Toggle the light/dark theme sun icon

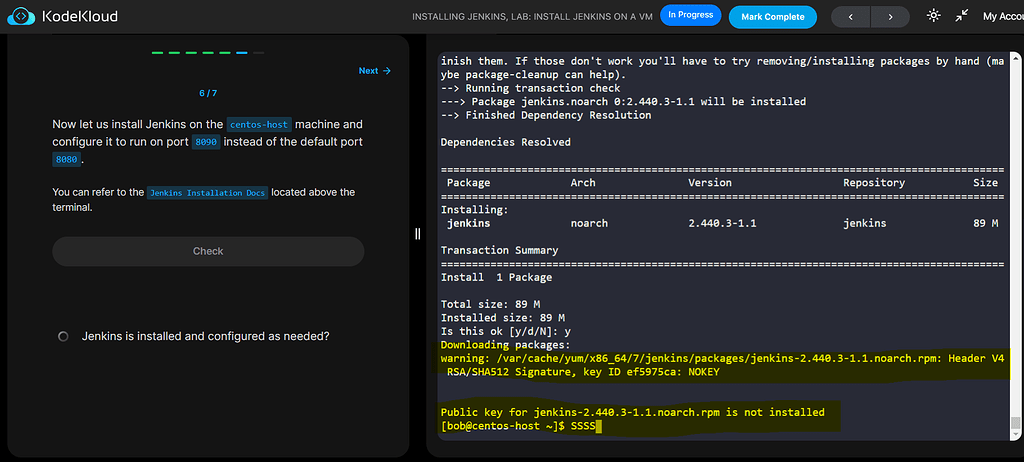(x=934, y=16)
